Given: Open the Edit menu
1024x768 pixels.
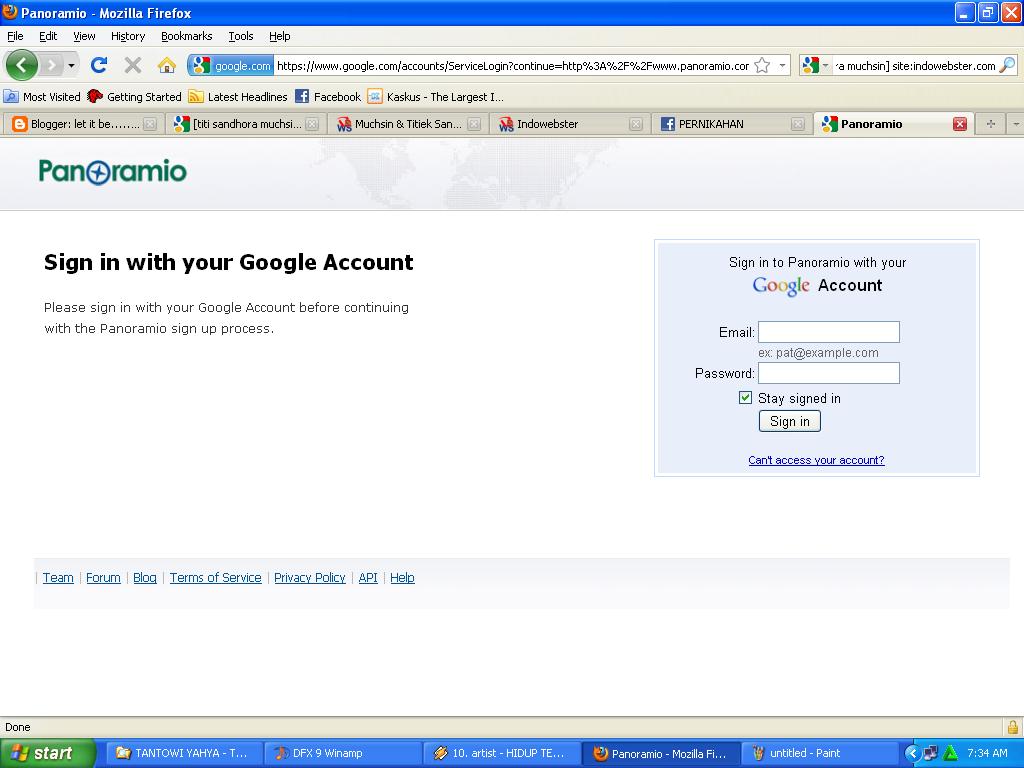Looking at the screenshot, I should point(48,36).
